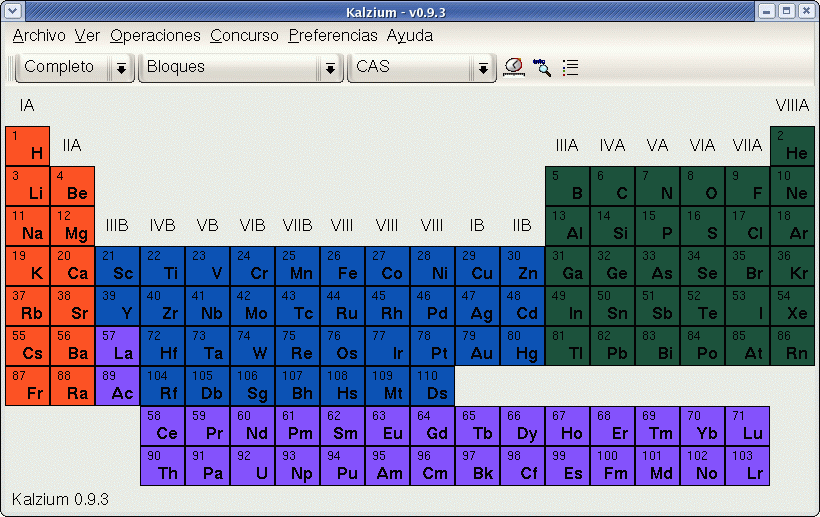Click the Lanthanum (La) element
The height and width of the screenshot is (517, 820).
(x=118, y=346)
